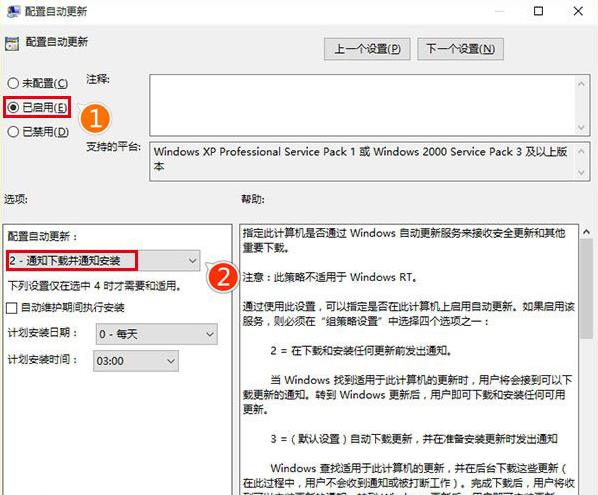Image resolution: width=598 pixels, height=495 pixels.
Task: Click scroll down arrow in 支持的平台 box
Action: [581, 172]
